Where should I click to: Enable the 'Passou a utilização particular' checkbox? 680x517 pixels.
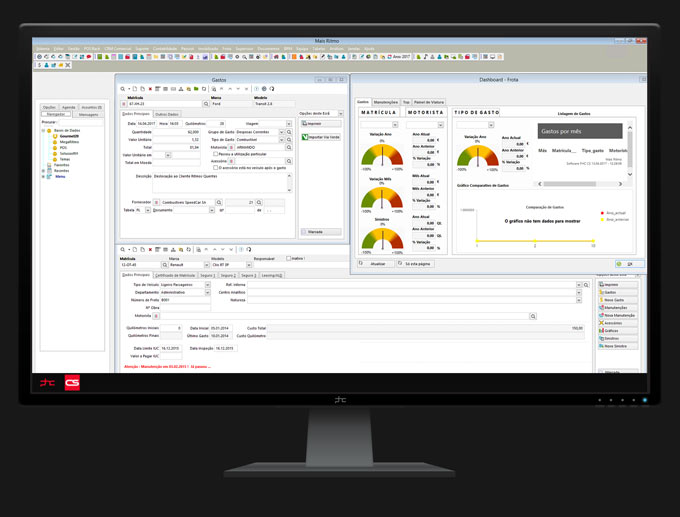click(x=216, y=154)
